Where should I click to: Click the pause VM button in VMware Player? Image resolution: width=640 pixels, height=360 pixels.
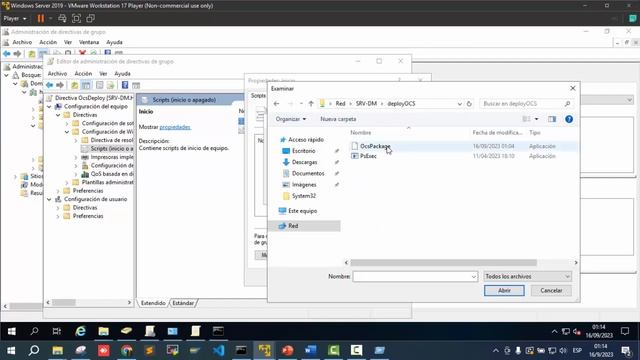point(41,18)
